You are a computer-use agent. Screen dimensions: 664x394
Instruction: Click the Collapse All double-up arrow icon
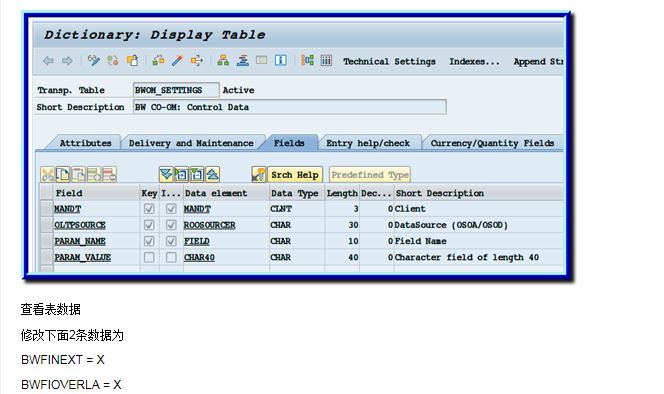click(212, 174)
